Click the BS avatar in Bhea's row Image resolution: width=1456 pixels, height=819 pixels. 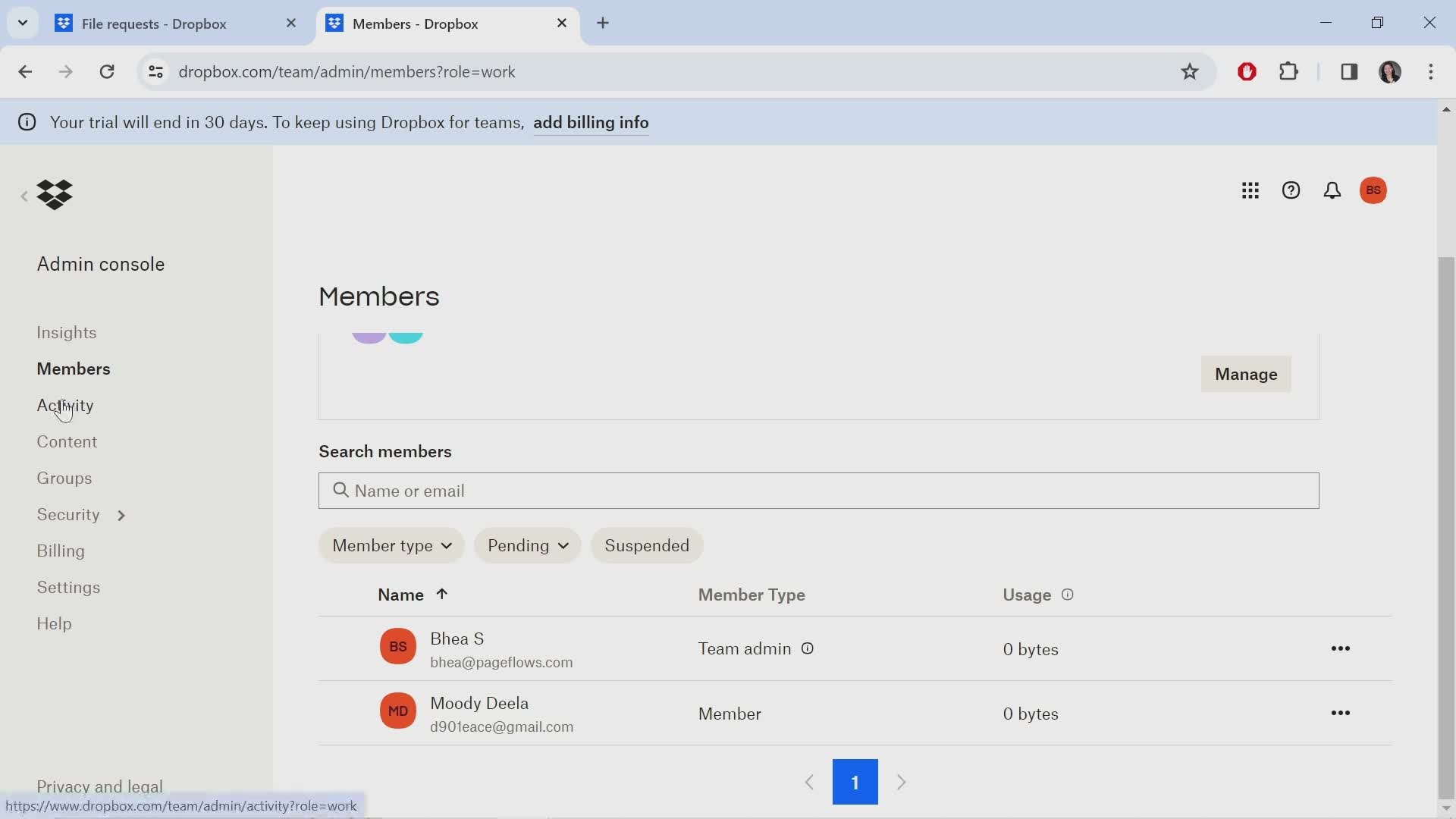(398, 647)
